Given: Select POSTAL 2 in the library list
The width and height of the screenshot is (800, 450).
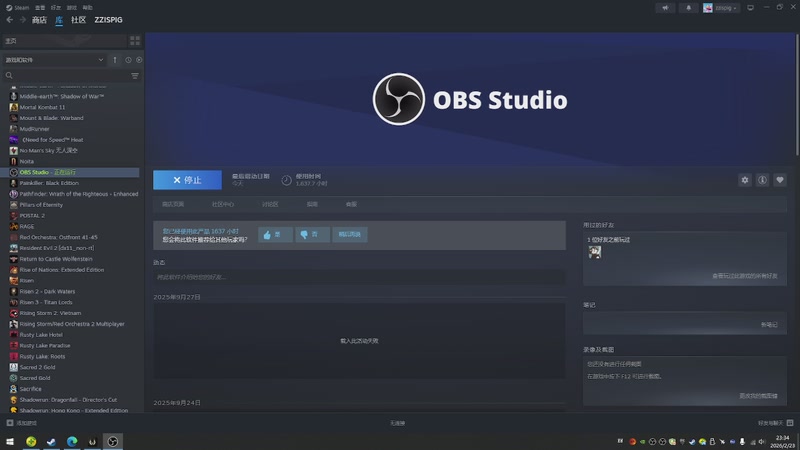Looking at the screenshot, I should pos(32,215).
